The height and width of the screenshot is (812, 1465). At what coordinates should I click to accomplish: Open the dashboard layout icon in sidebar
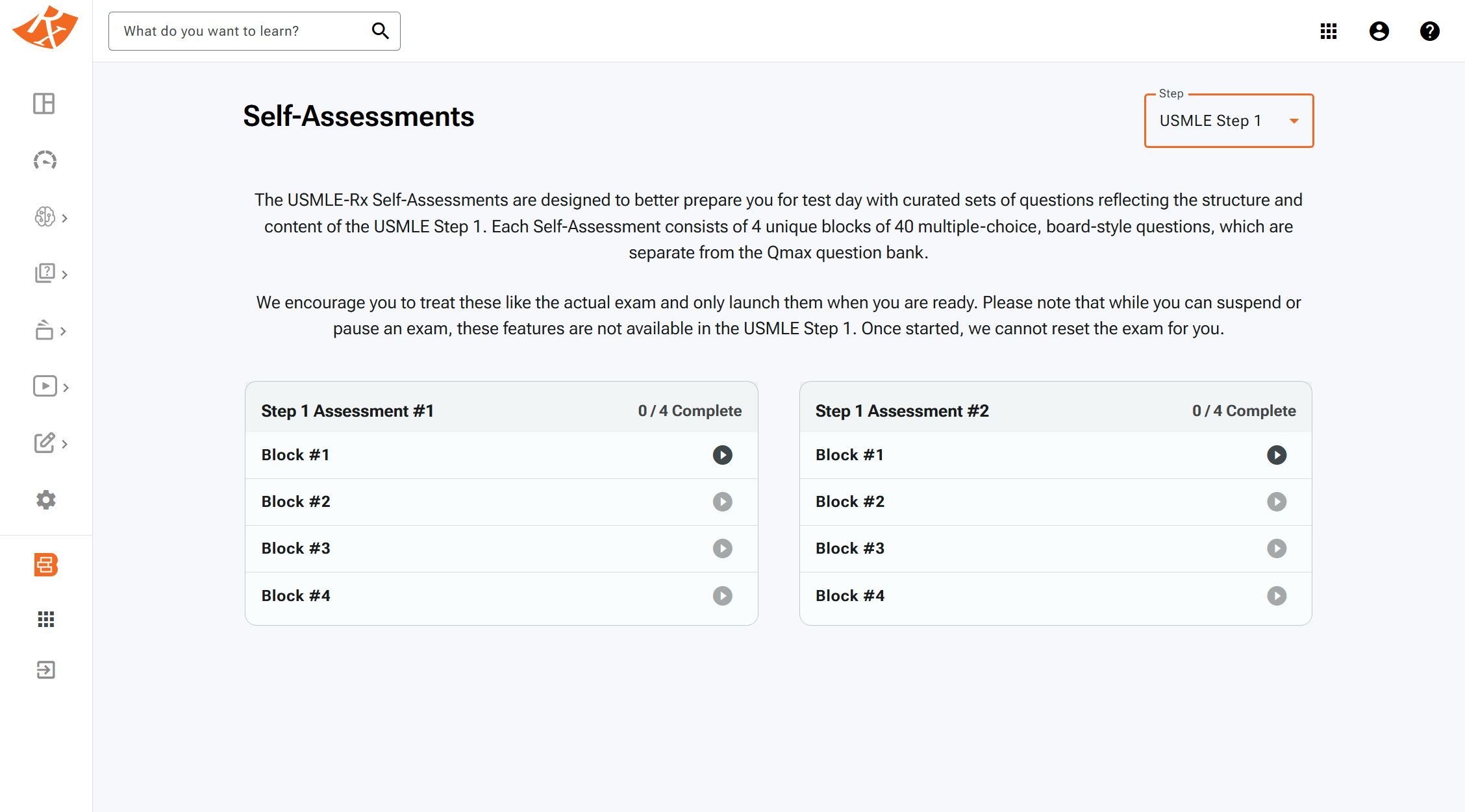point(44,104)
